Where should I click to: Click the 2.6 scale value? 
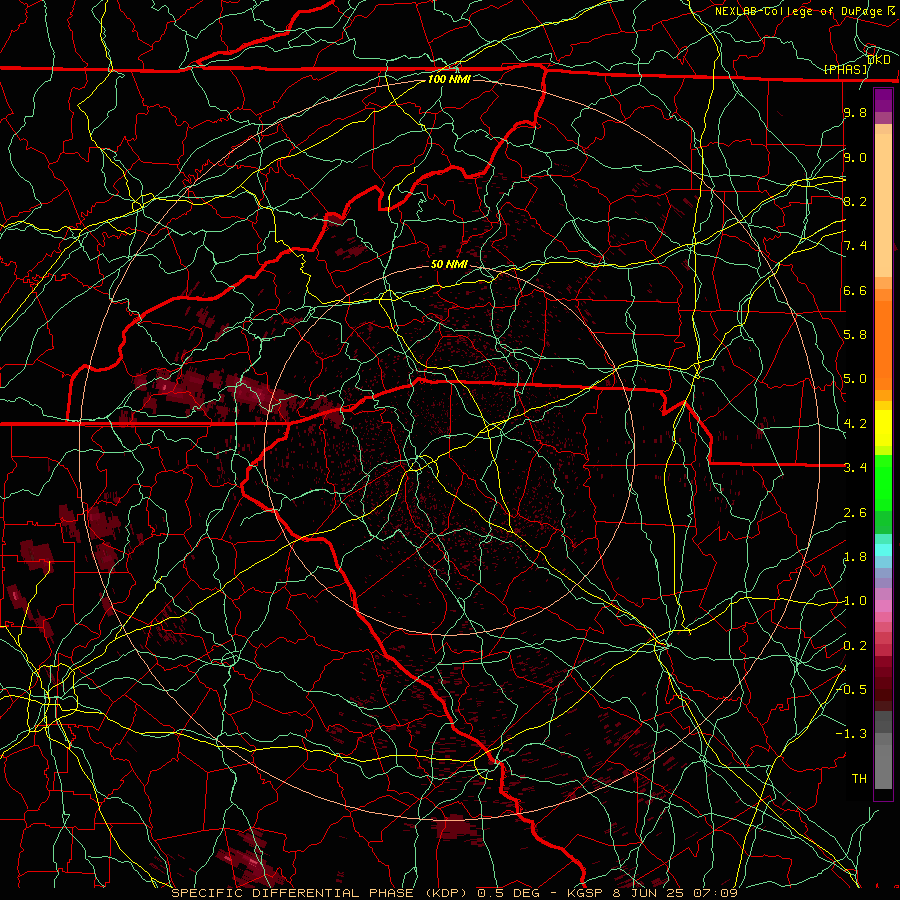click(x=855, y=513)
